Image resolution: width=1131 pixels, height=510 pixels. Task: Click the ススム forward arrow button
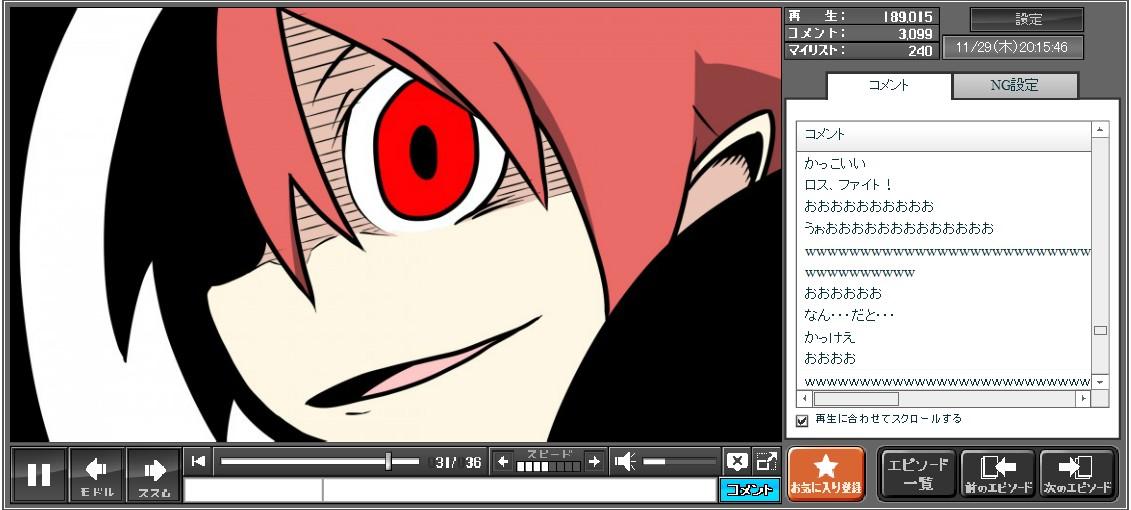pyautogui.click(x=154, y=474)
